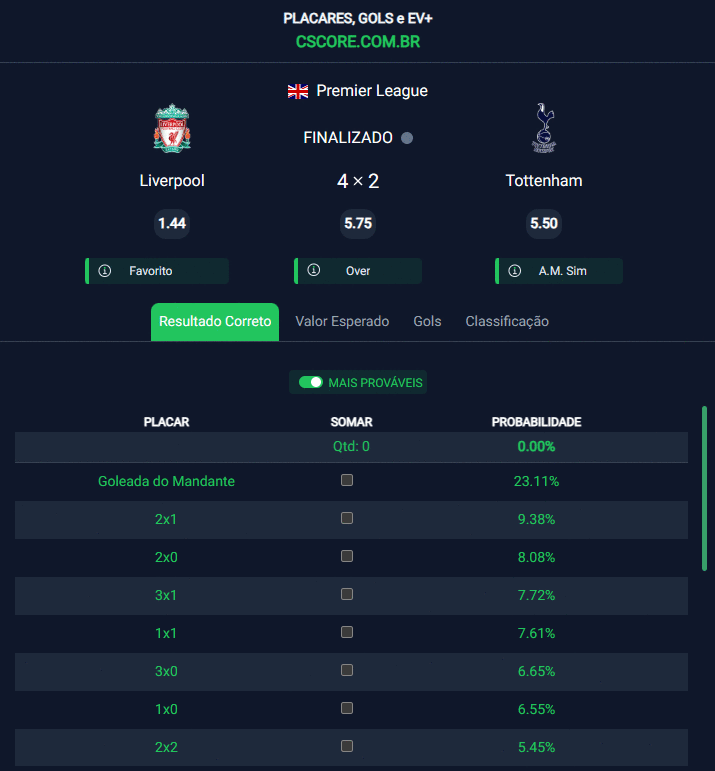Open the CSCORE.COM.BR link
This screenshot has width=715, height=771.
click(x=357, y=42)
